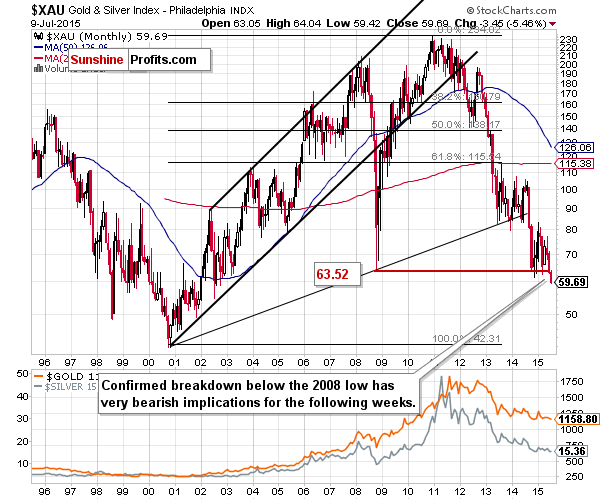Screen dimensions: 600x500
Task: Click the $XAU ticker symbol in the title
Action: tap(48, 10)
